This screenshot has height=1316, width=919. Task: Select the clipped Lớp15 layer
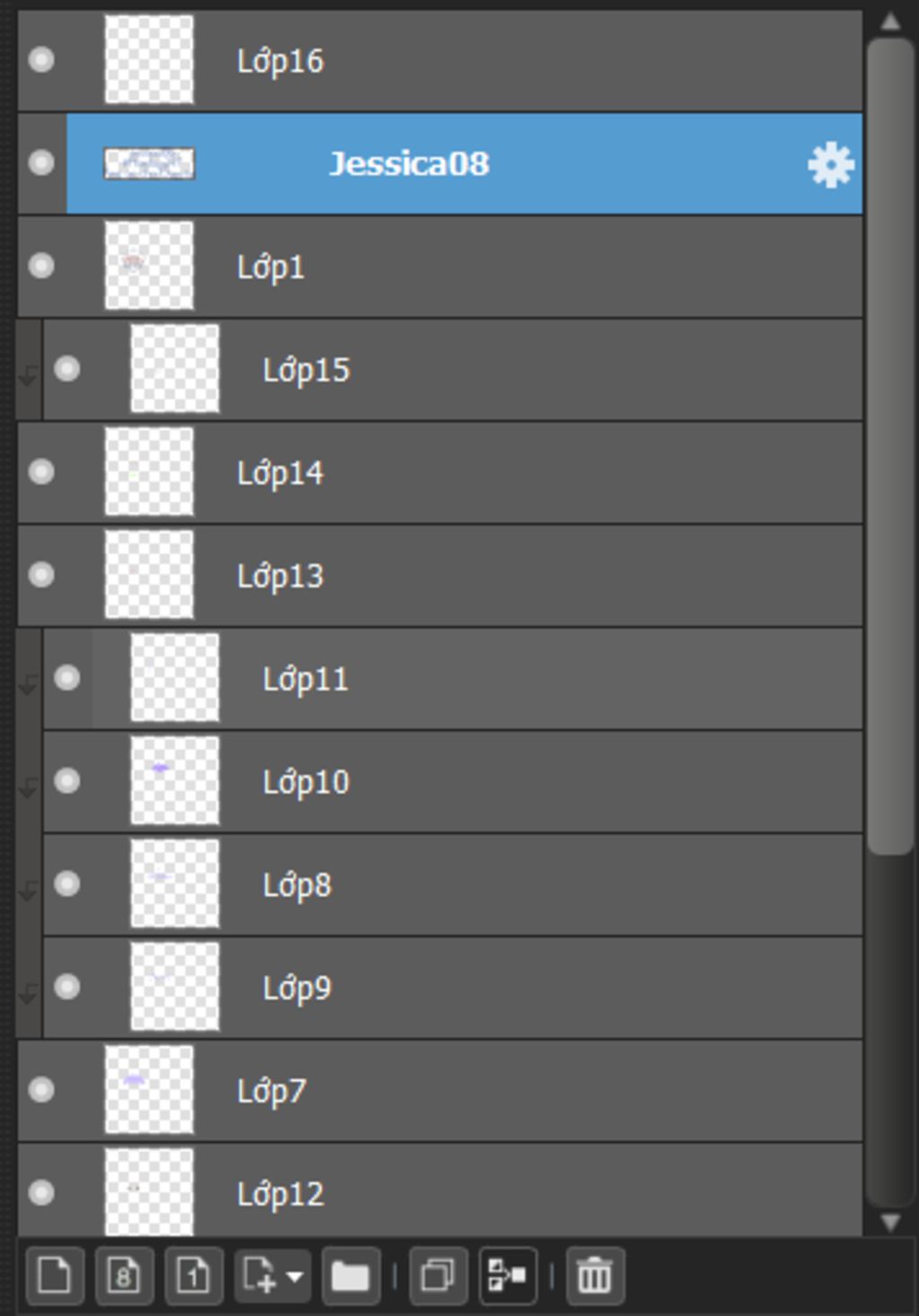pos(452,369)
